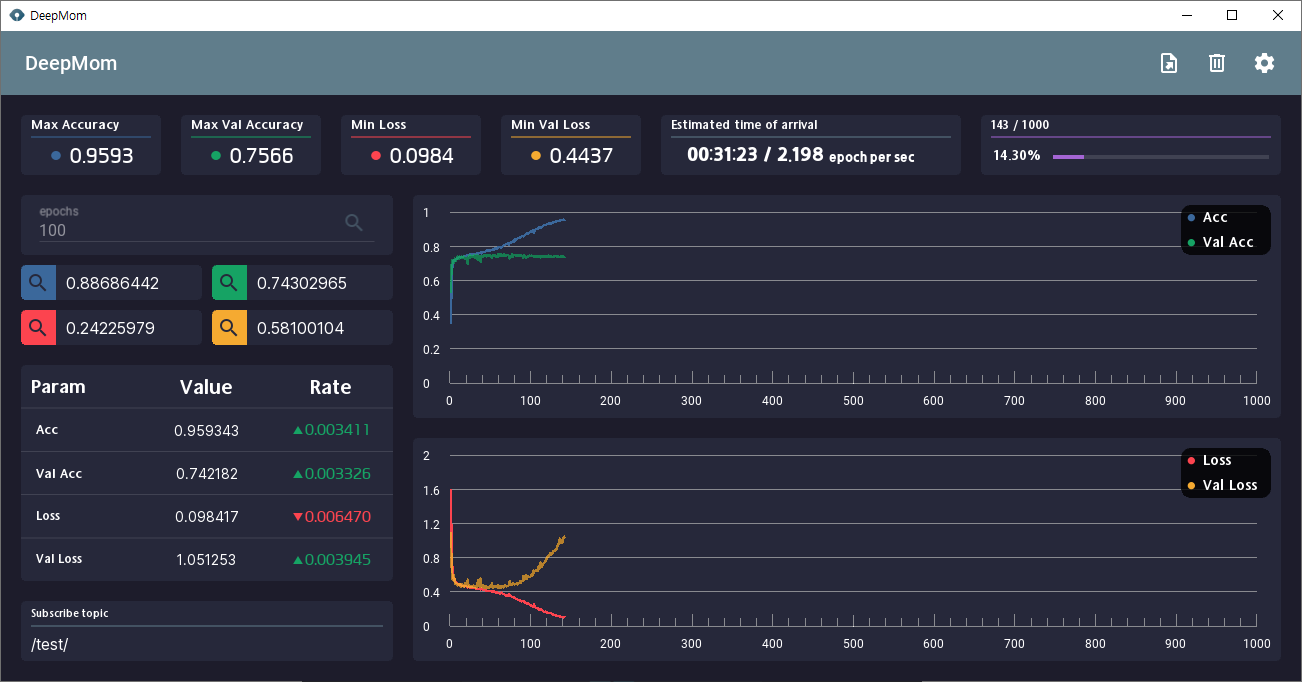This screenshot has height=682, width=1302.
Task: Click the orange val loss search icon
Action: coord(229,327)
